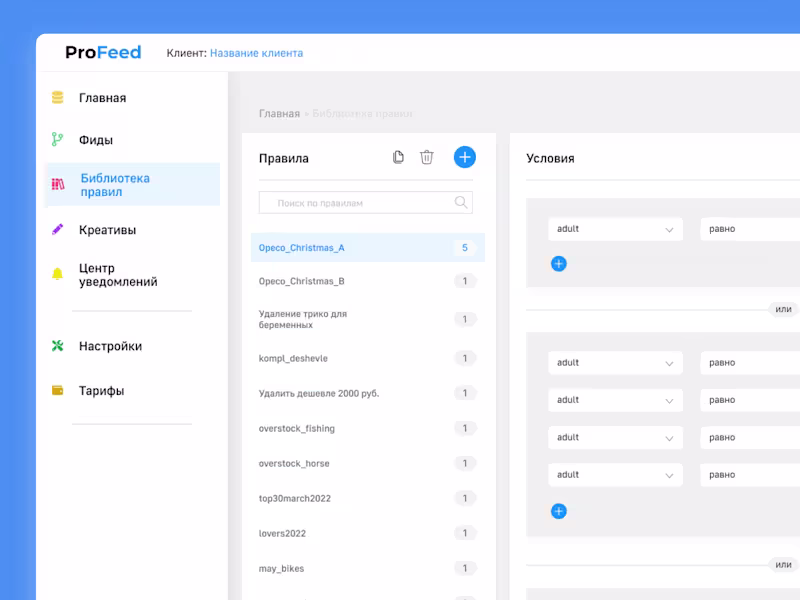The width and height of the screenshot is (800, 600).
Task: Duplicate a rule using the copy icon
Action: (x=398, y=157)
